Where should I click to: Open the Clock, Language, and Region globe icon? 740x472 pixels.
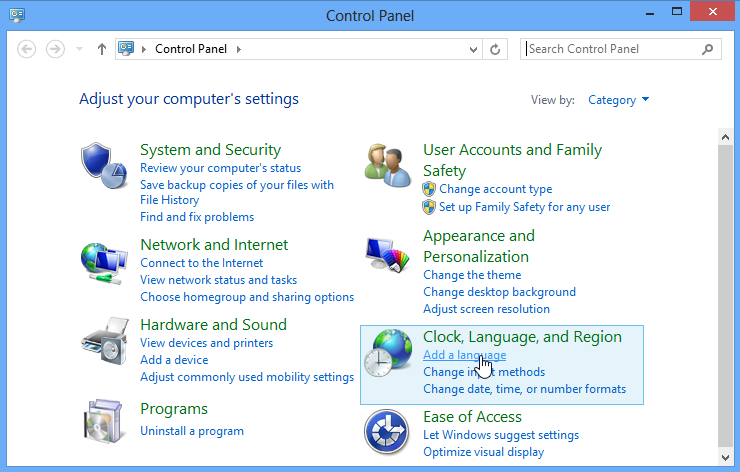[x=387, y=353]
